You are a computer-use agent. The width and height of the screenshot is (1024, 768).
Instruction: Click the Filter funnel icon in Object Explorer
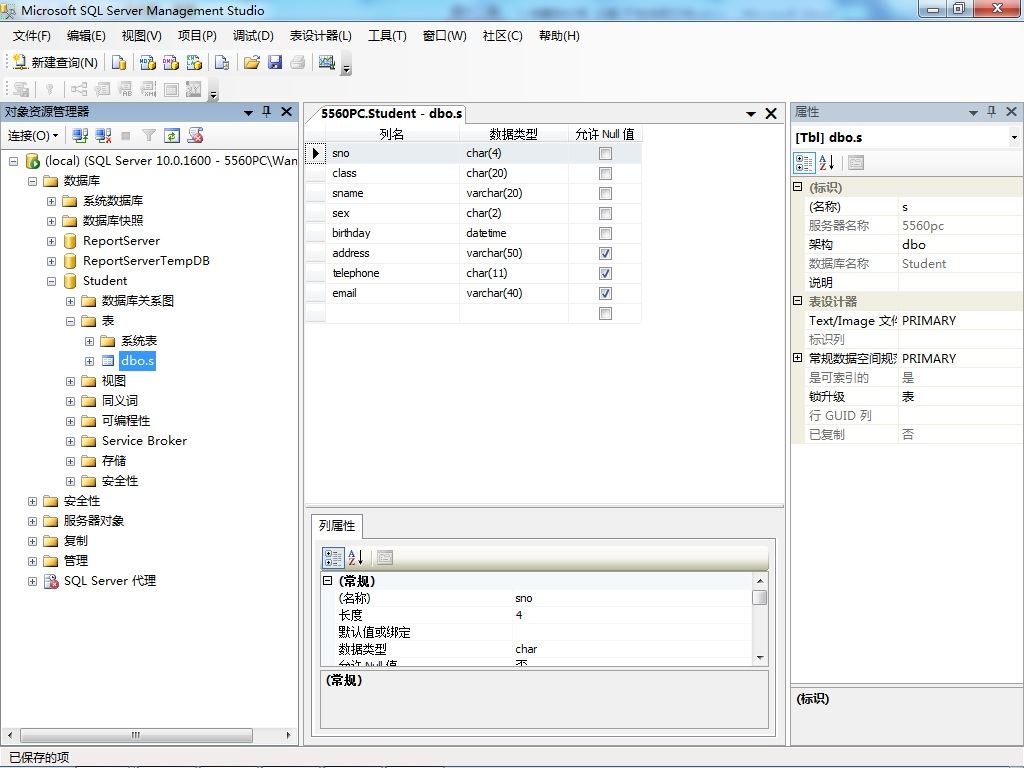coord(149,135)
